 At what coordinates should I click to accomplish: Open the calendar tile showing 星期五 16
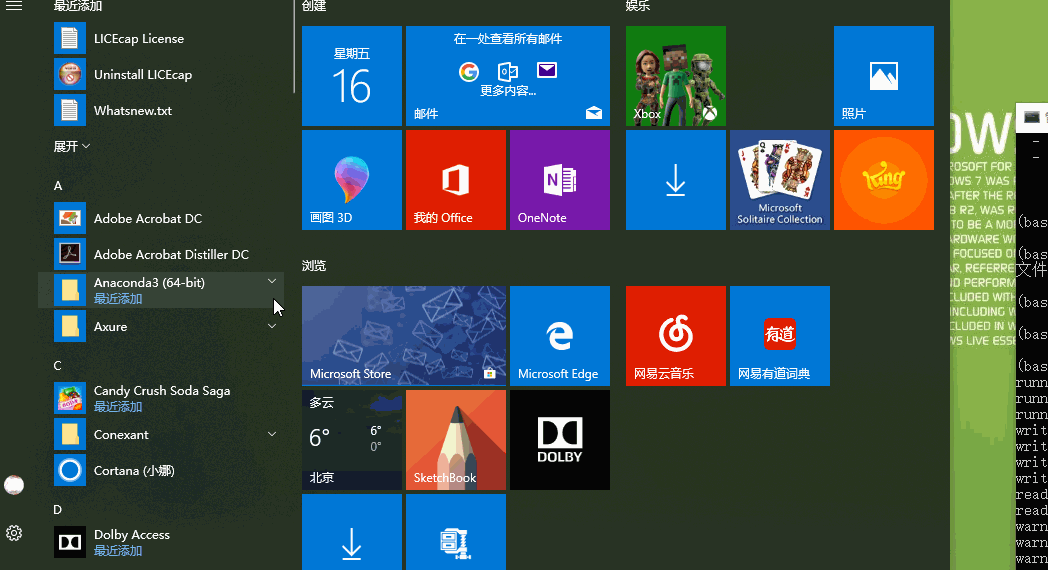tap(352, 76)
